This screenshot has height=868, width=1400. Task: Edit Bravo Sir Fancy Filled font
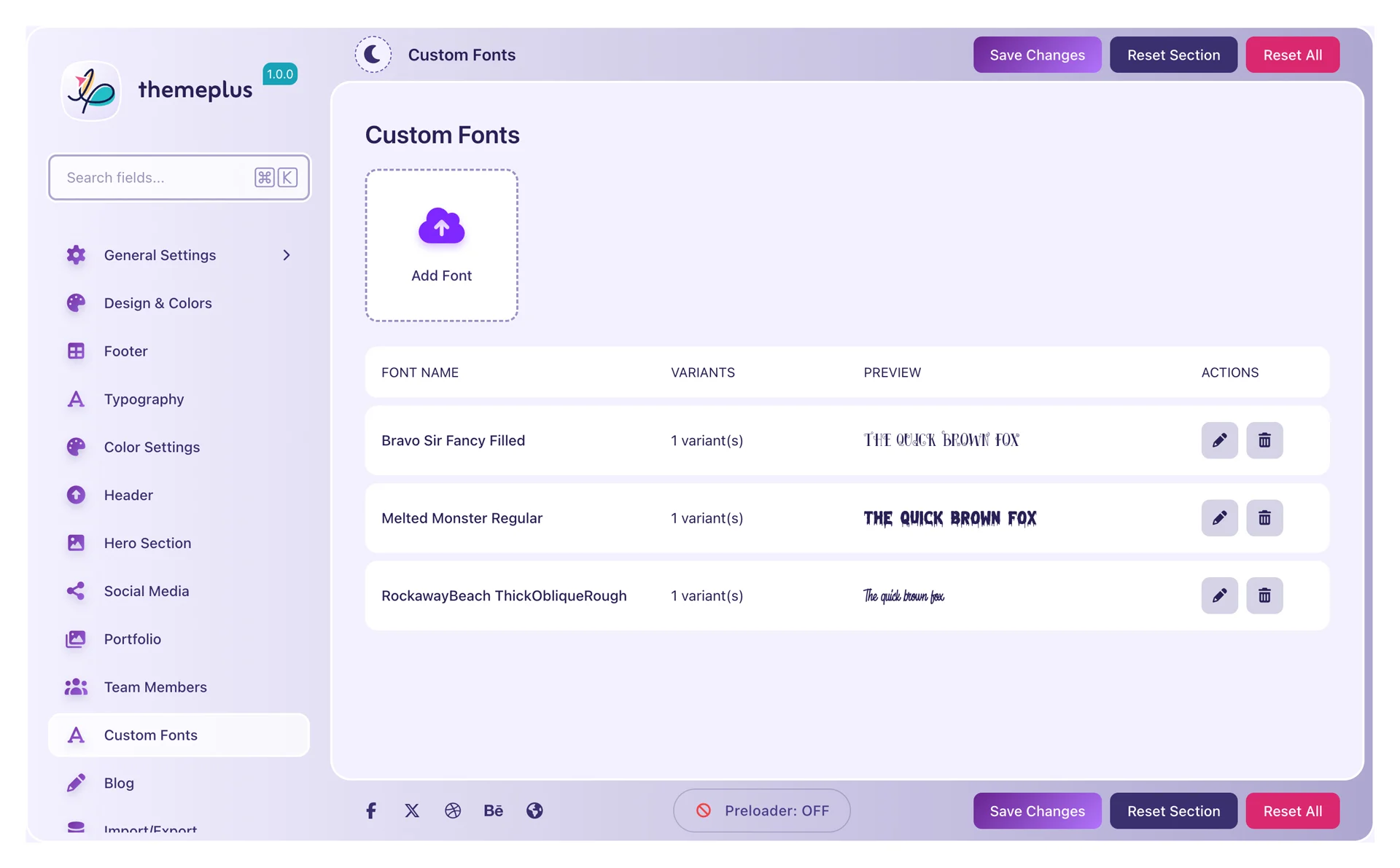tap(1219, 440)
